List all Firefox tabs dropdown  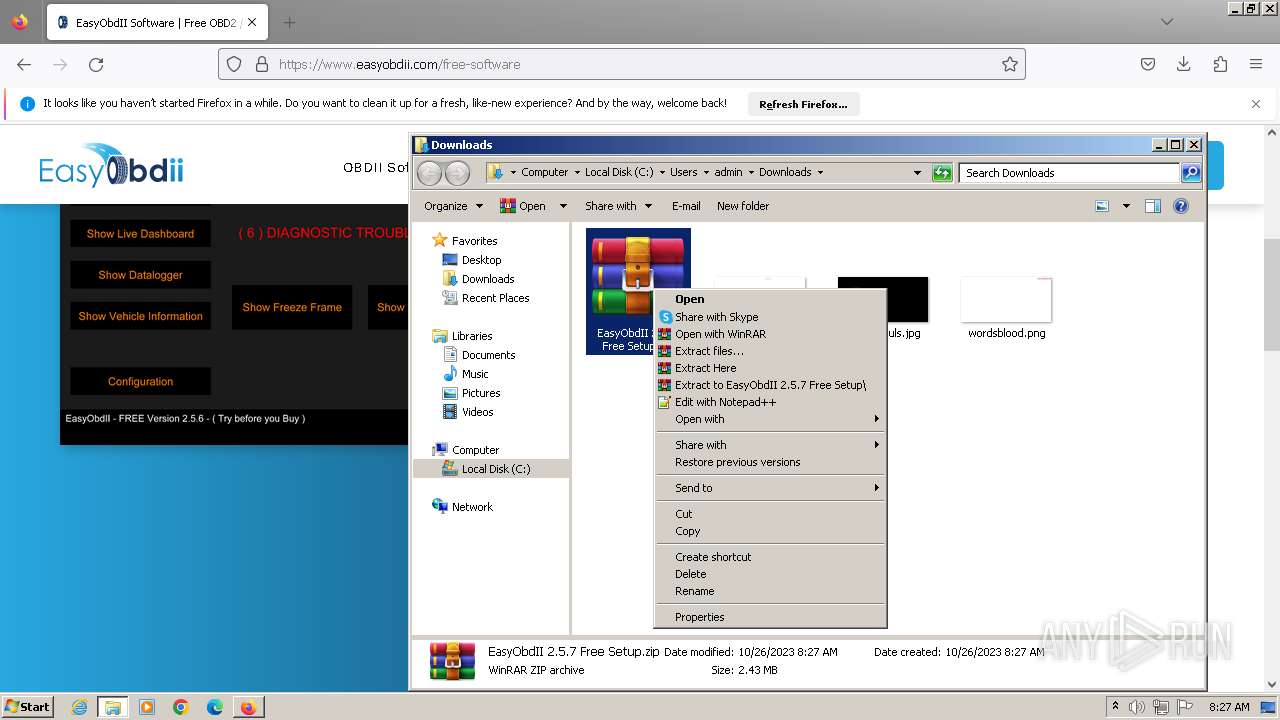coord(1166,22)
